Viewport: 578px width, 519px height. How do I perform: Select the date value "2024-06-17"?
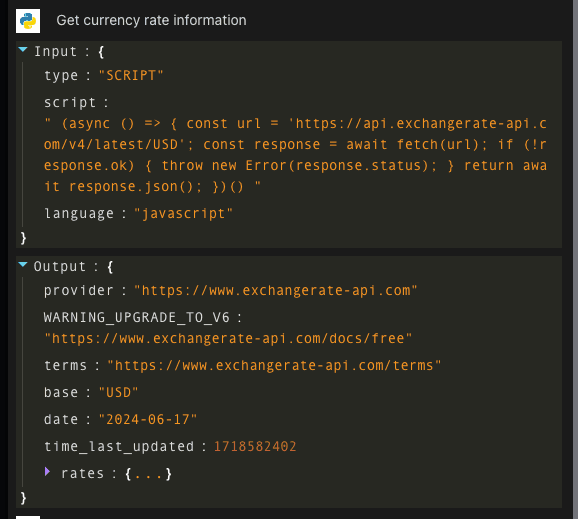148,419
